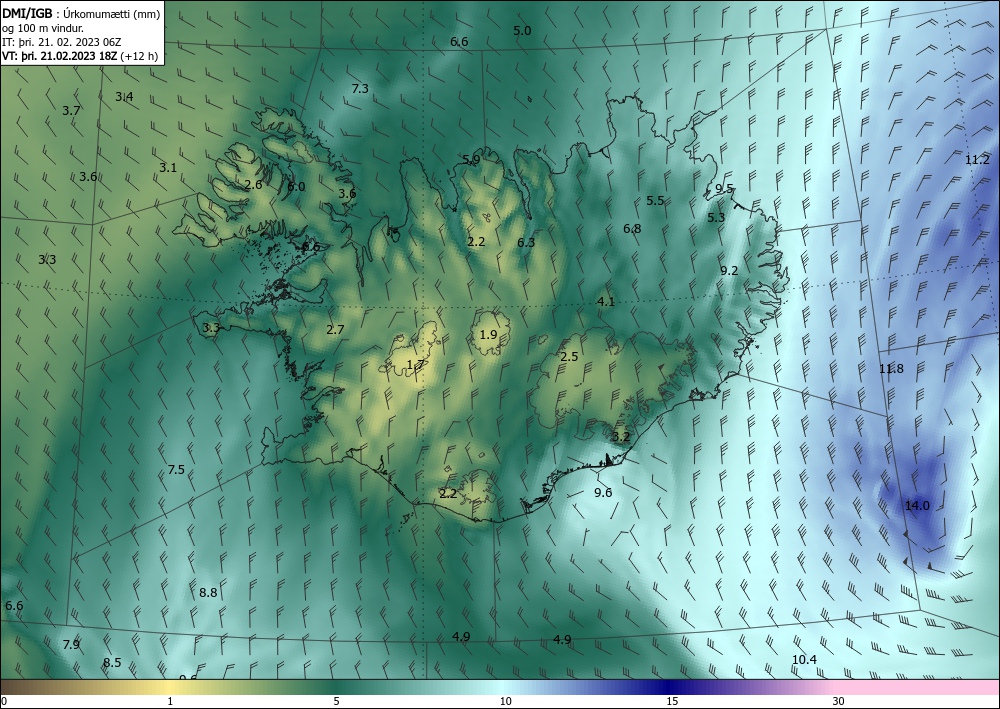Pick the yellow band of the color scale
This screenshot has width=1000, height=709.
(x=167, y=687)
